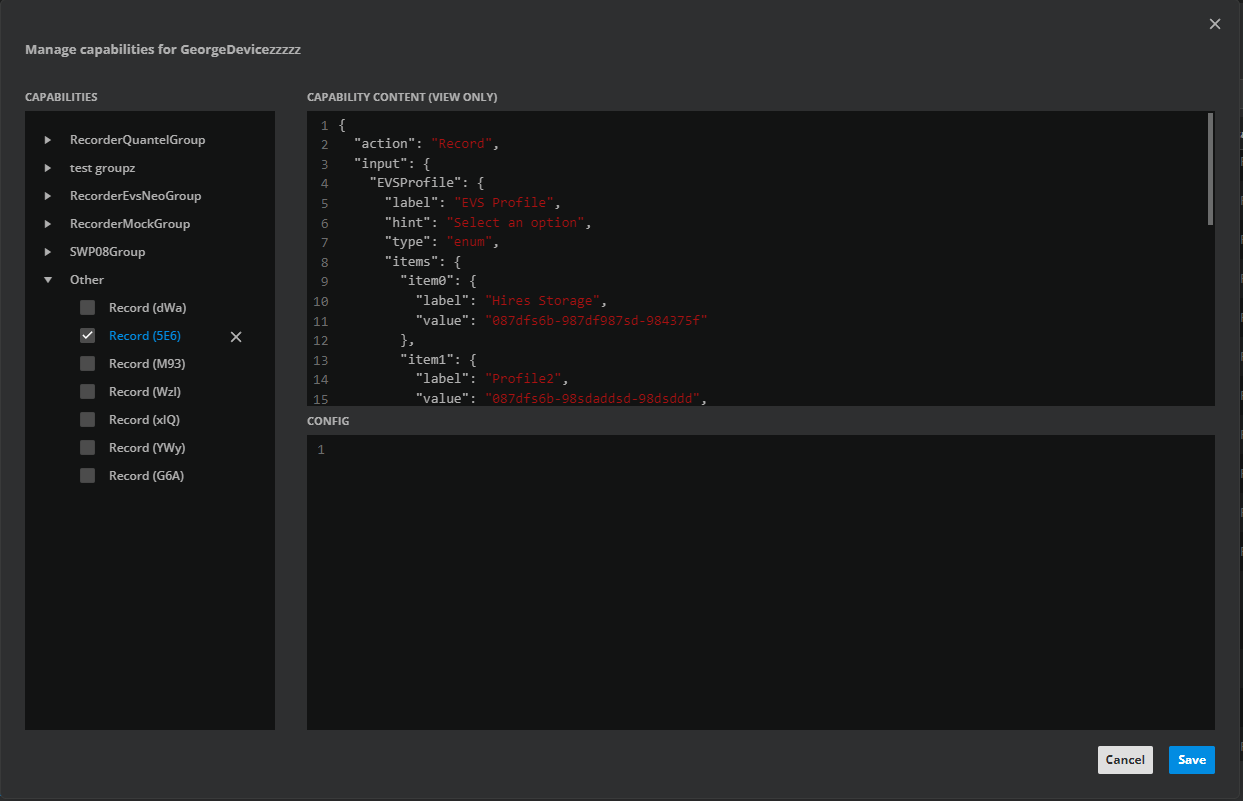Expand the SWP08Group arrow
The image size is (1243, 801).
(x=48, y=252)
